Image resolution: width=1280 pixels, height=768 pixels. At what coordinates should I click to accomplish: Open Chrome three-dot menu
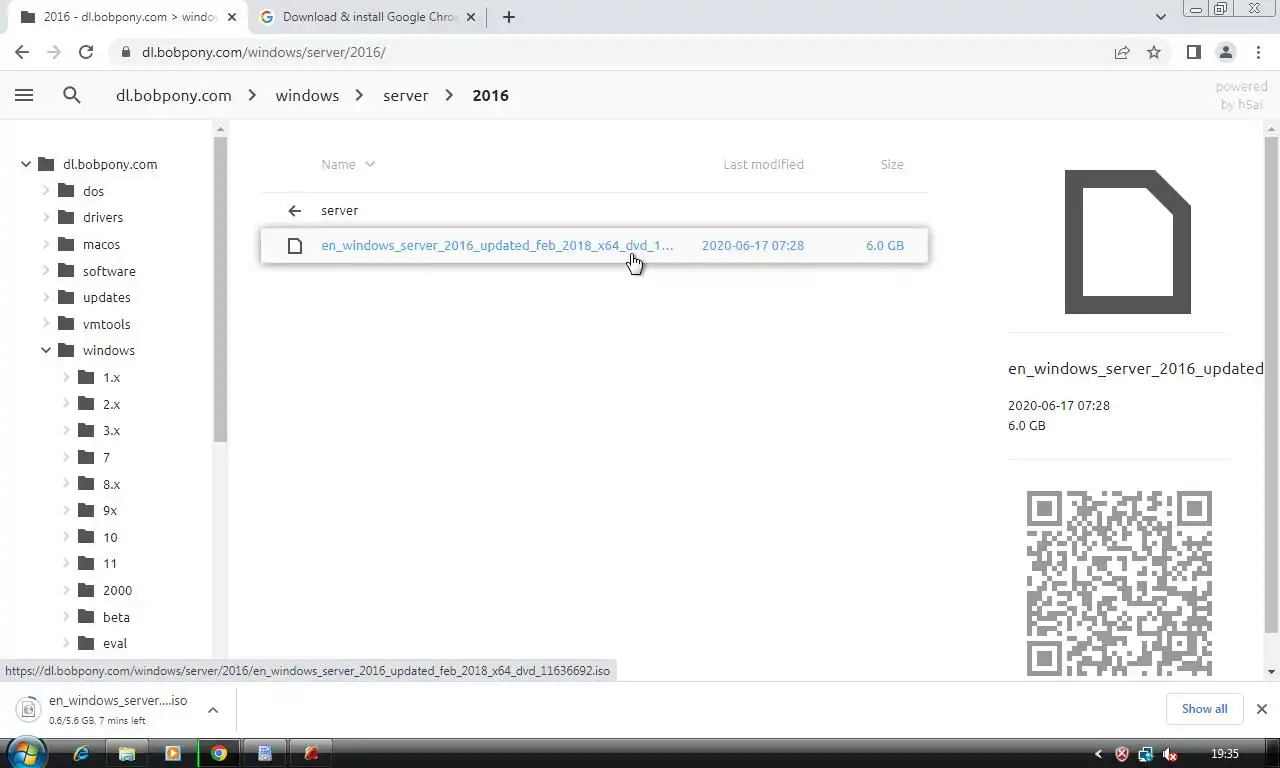[x=1257, y=53]
